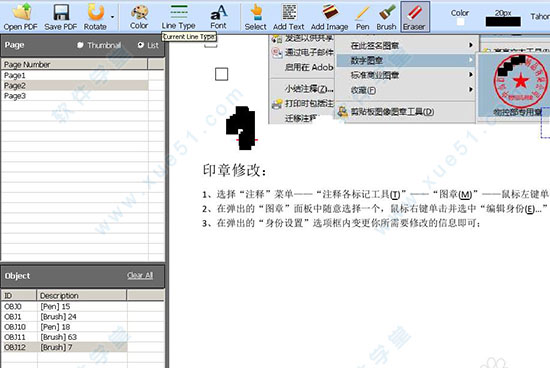
Task: Click the Clear All link
Action: tap(140, 275)
